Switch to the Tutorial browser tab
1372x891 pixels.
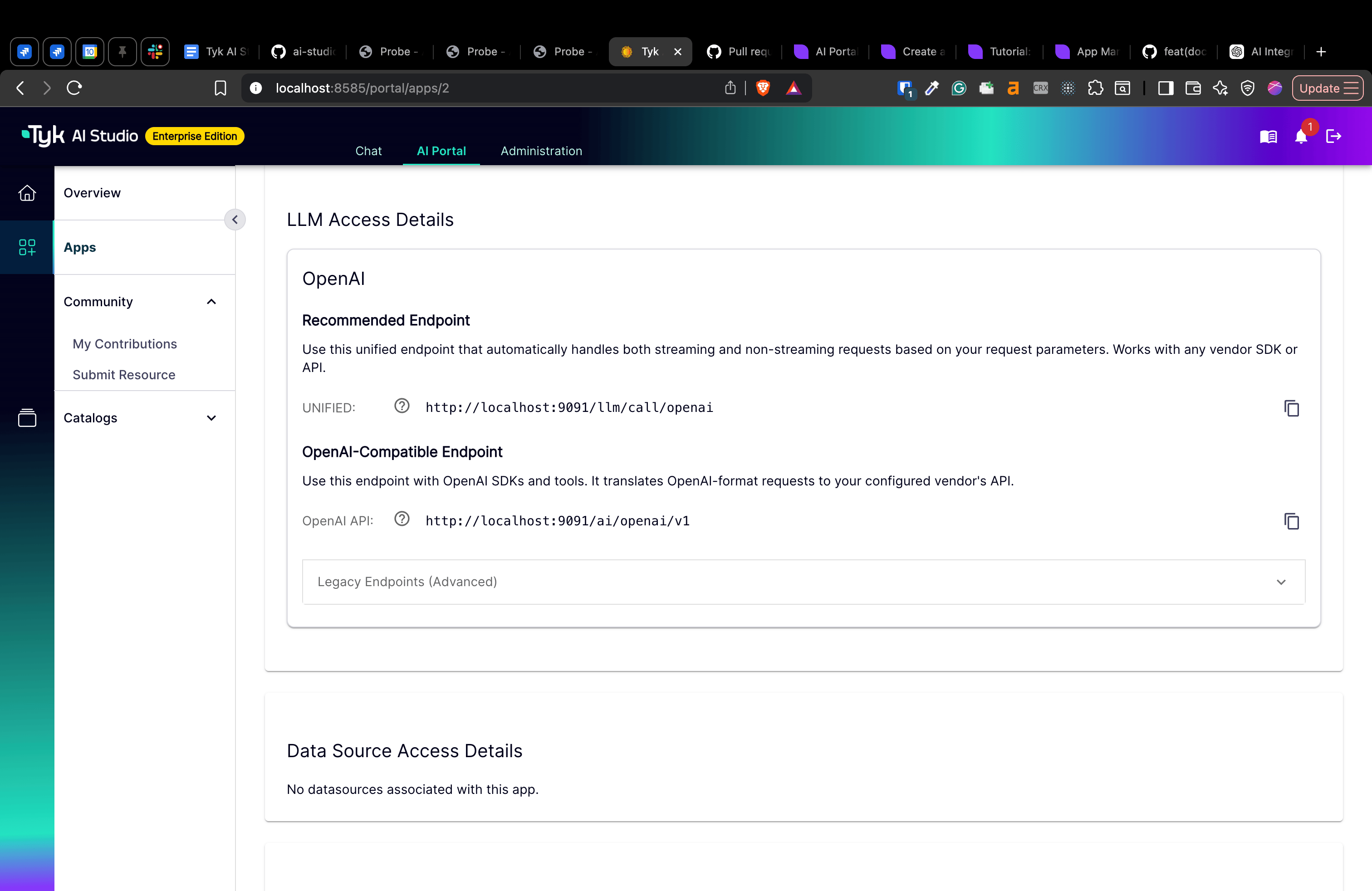[x=1000, y=52]
